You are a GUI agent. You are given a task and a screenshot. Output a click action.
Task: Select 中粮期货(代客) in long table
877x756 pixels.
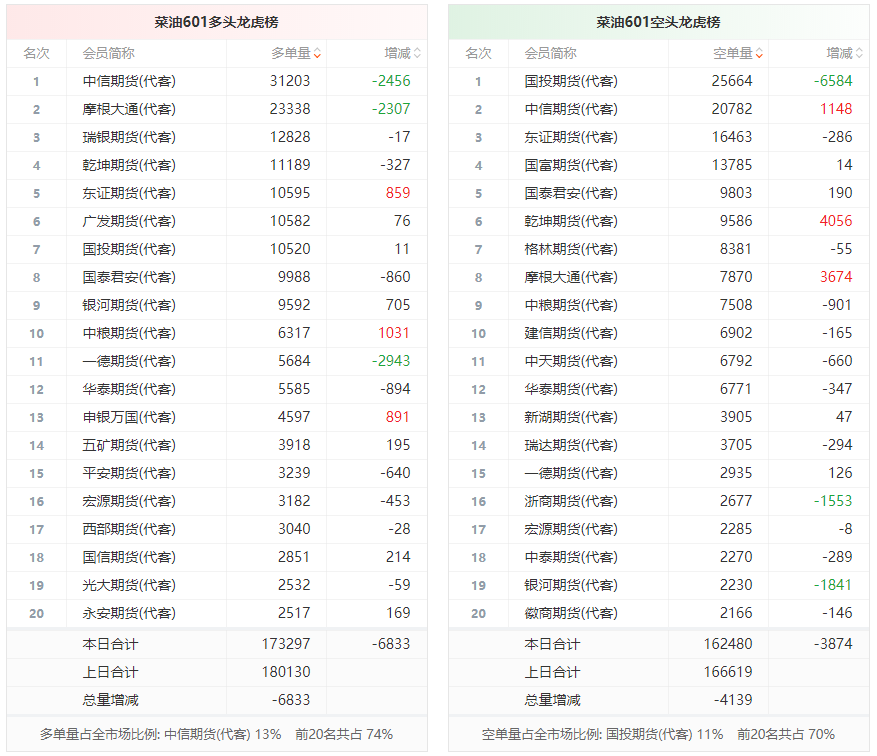(x=129, y=333)
